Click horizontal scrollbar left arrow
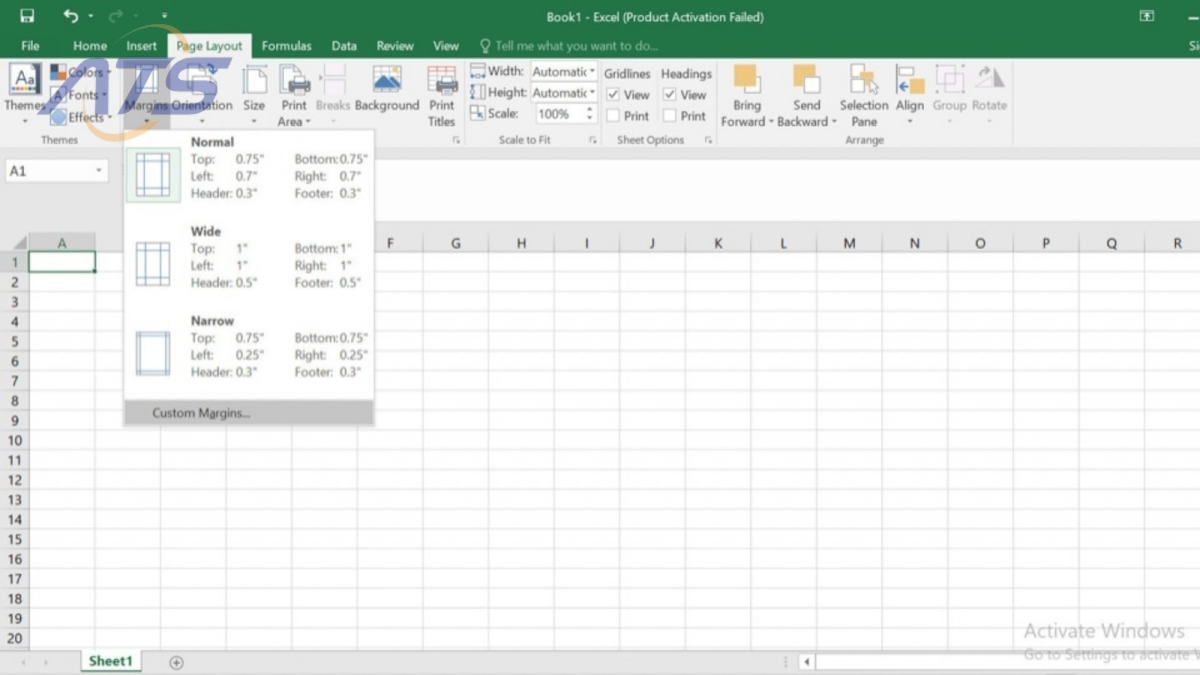The width and height of the screenshot is (1200, 675). click(x=806, y=662)
